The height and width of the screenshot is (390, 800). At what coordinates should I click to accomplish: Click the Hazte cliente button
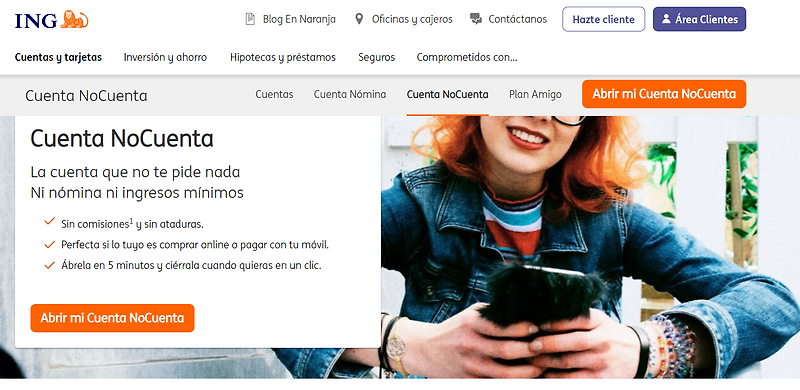point(604,19)
